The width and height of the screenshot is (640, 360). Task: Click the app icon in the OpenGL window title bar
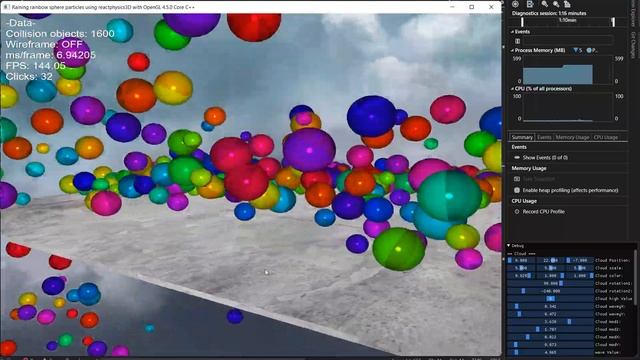click(6, 7)
